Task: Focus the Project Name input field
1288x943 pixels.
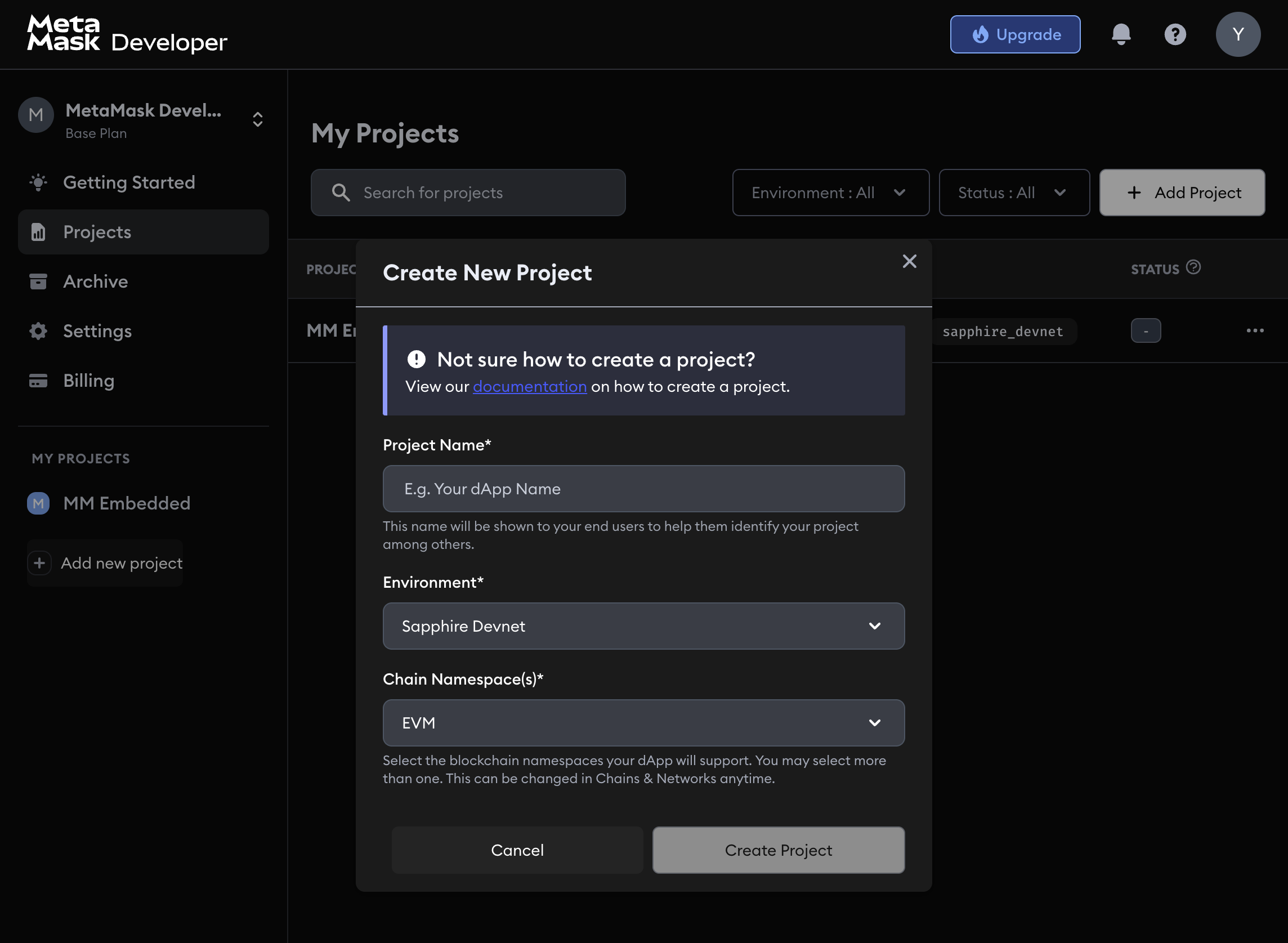Action: click(643, 489)
